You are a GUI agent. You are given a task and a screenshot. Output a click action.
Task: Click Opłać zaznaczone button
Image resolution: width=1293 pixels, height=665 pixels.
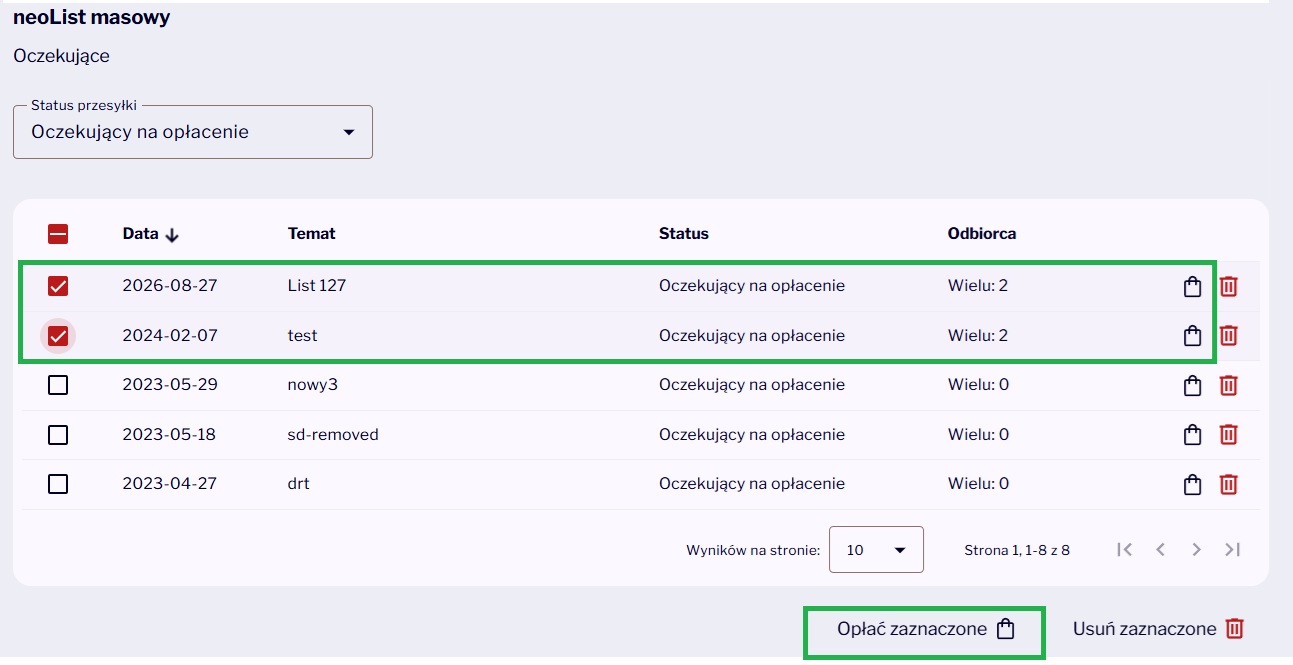pos(926,630)
